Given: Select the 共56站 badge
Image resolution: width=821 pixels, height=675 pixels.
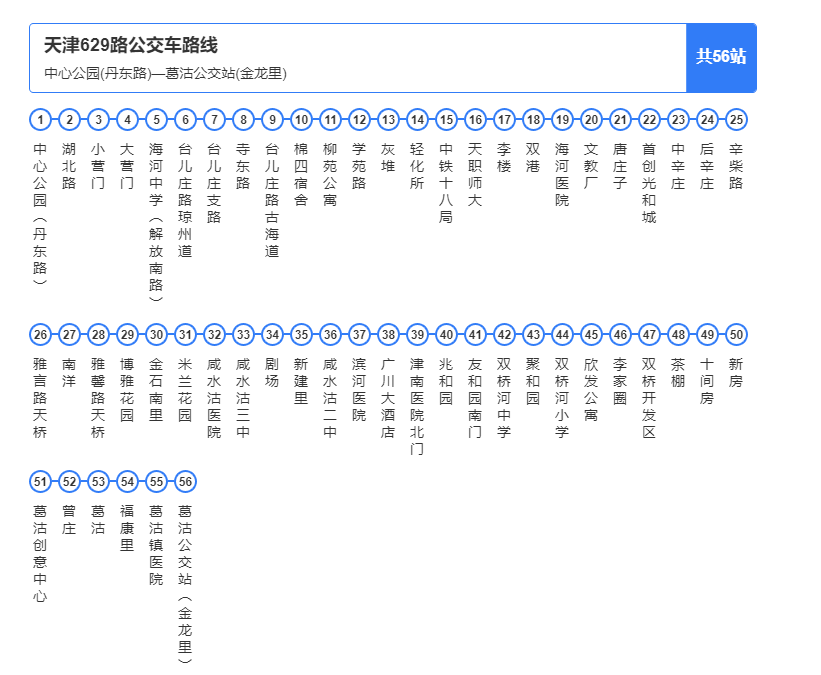Looking at the screenshot, I should [x=721, y=58].
